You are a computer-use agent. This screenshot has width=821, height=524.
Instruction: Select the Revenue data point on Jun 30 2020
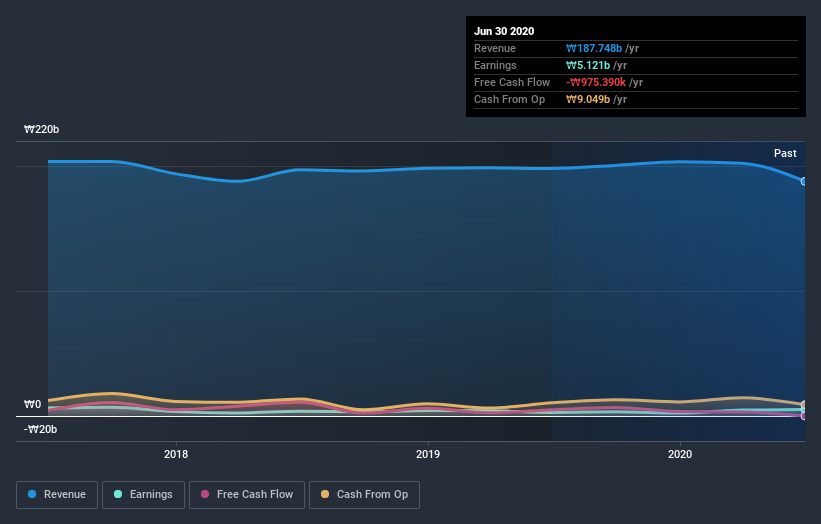pos(804,181)
